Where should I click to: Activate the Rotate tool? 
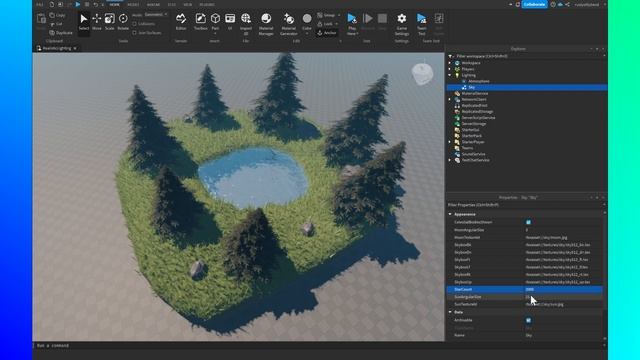(123, 22)
